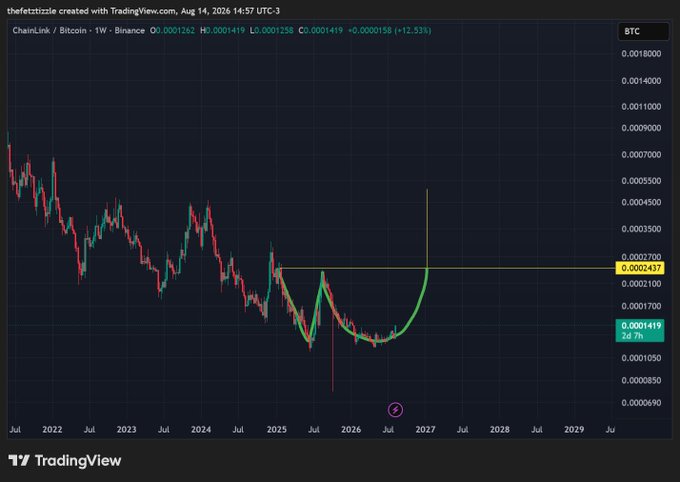Click the 0.0014000 price axis label
Screen dimensions: 680x482
click(x=641, y=81)
